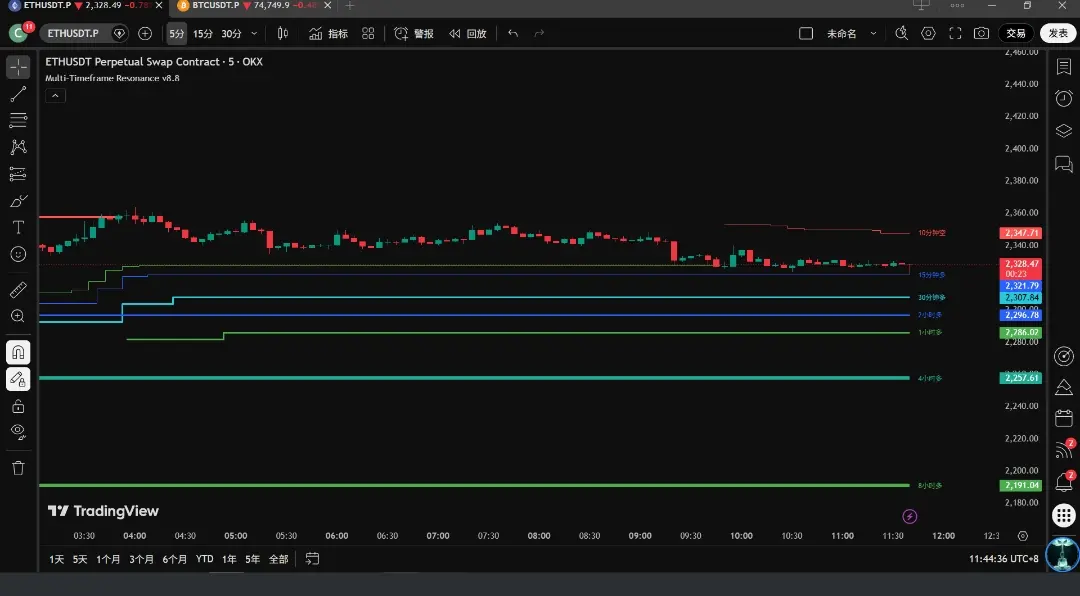
Task: Expand the timeframe dropdown arrow
Action: pos(254,33)
